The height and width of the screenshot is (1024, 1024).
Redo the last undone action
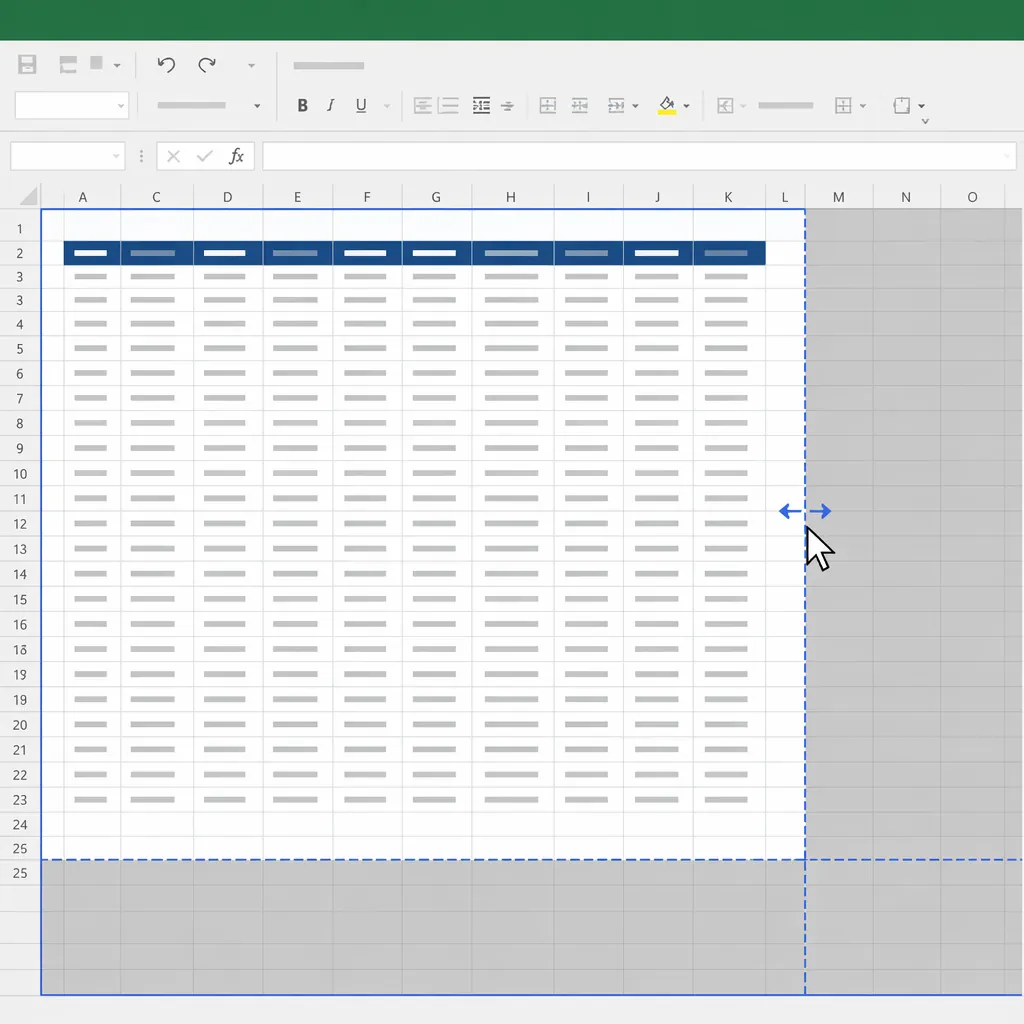click(x=207, y=64)
